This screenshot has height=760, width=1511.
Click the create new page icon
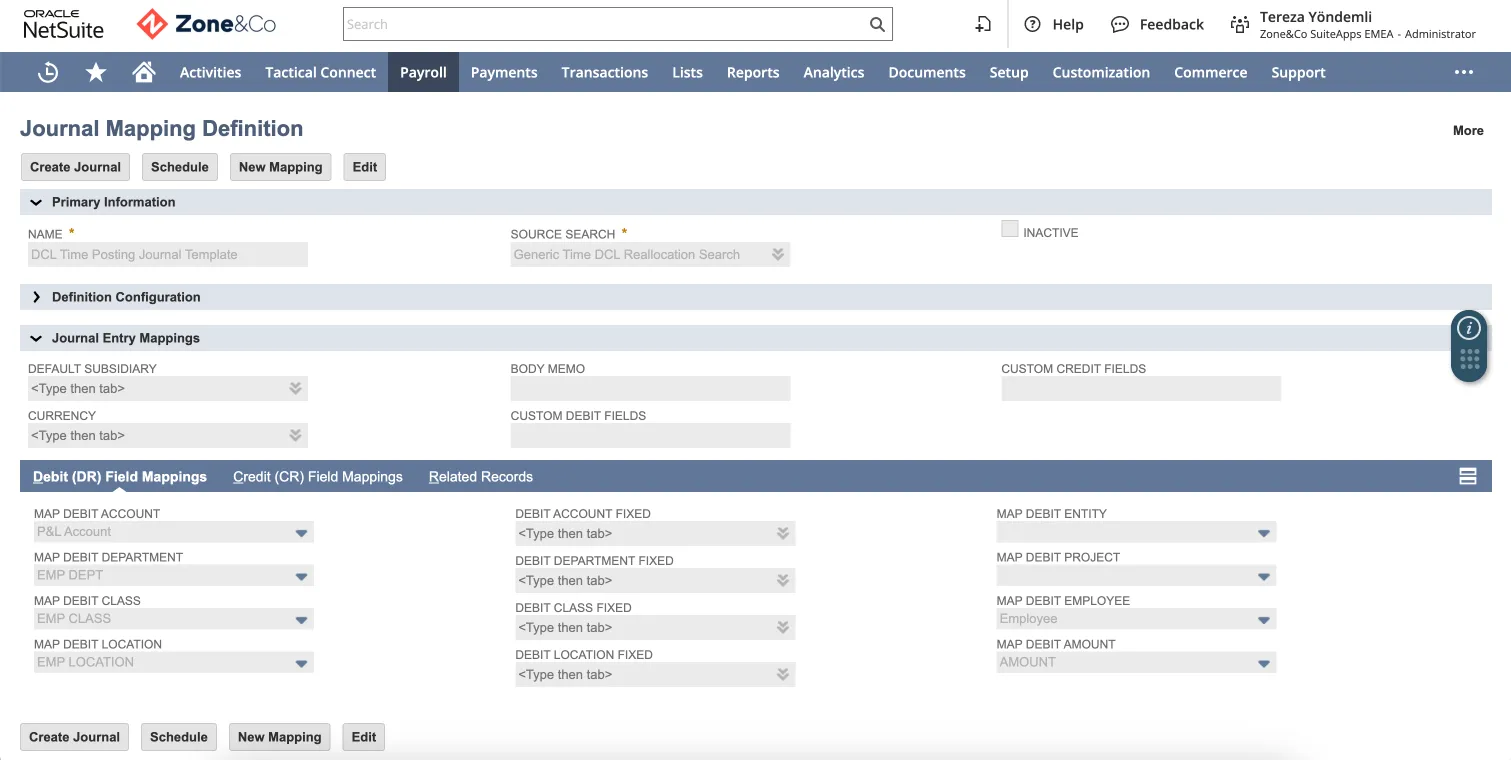pyautogui.click(x=984, y=24)
